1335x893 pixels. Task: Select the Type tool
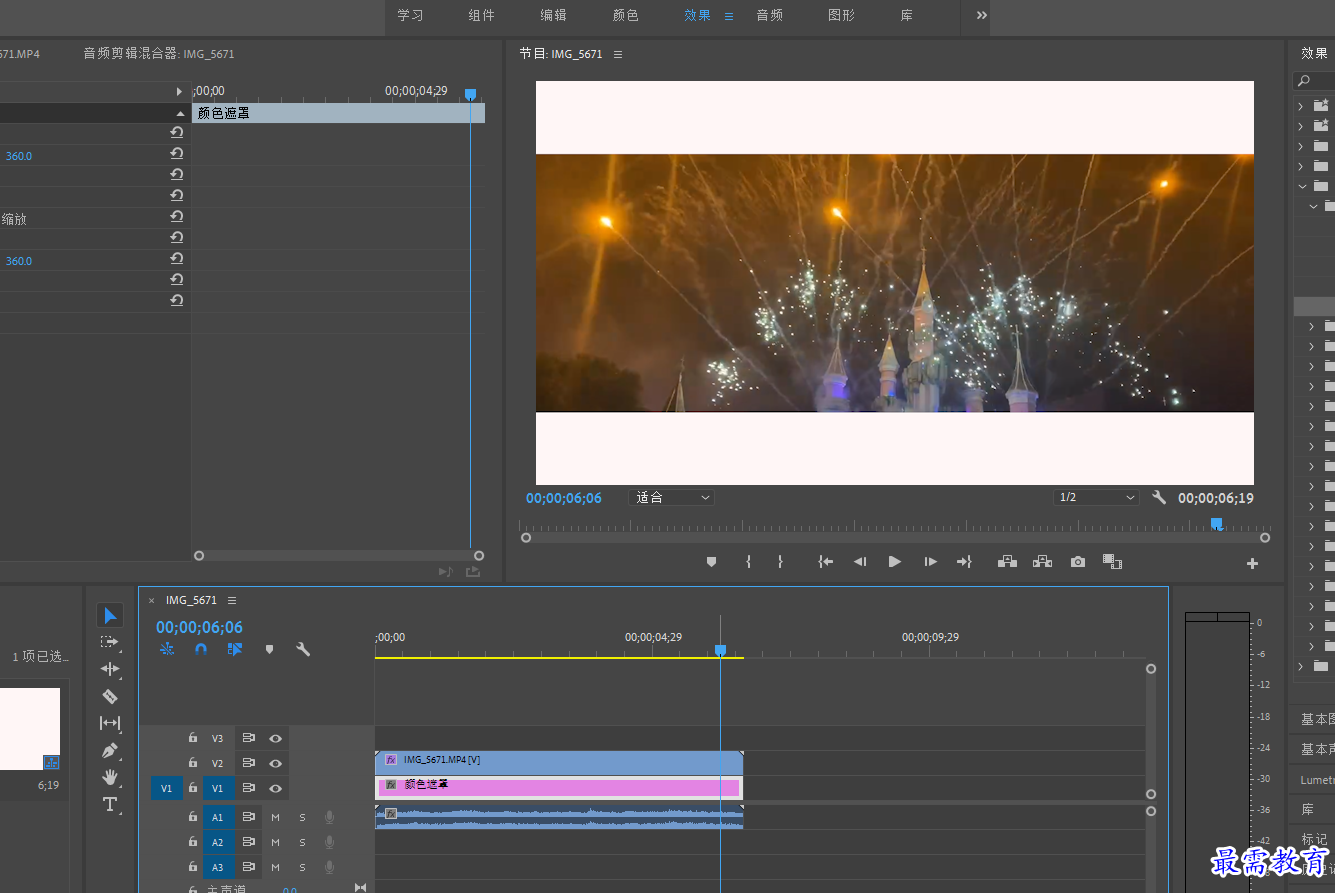click(x=110, y=804)
